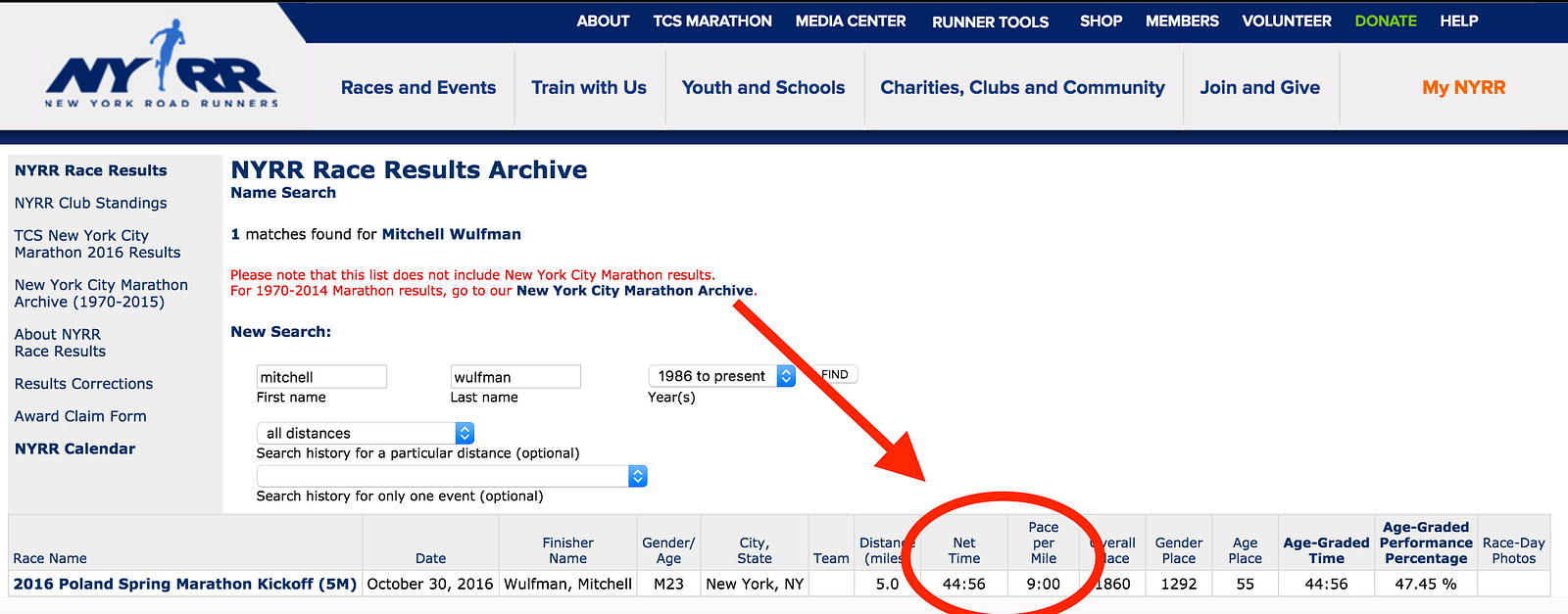Open the ABOUT top menu
Screen dimensions: 1568x614
(603, 21)
